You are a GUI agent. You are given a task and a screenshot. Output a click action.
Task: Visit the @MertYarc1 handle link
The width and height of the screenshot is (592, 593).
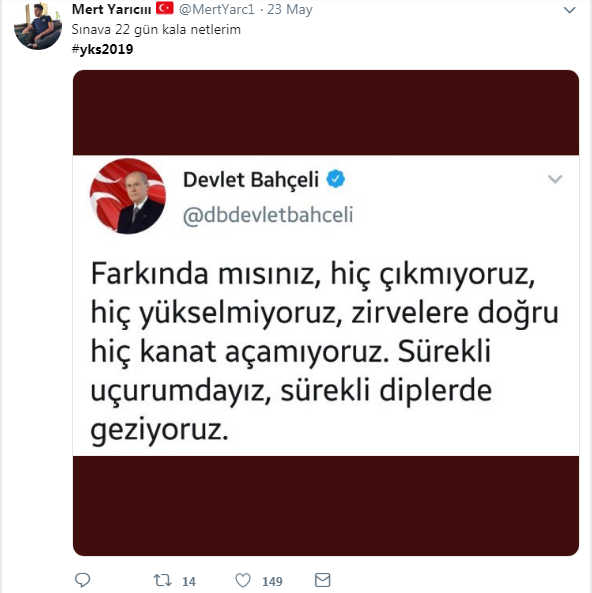click(x=217, y=9)
